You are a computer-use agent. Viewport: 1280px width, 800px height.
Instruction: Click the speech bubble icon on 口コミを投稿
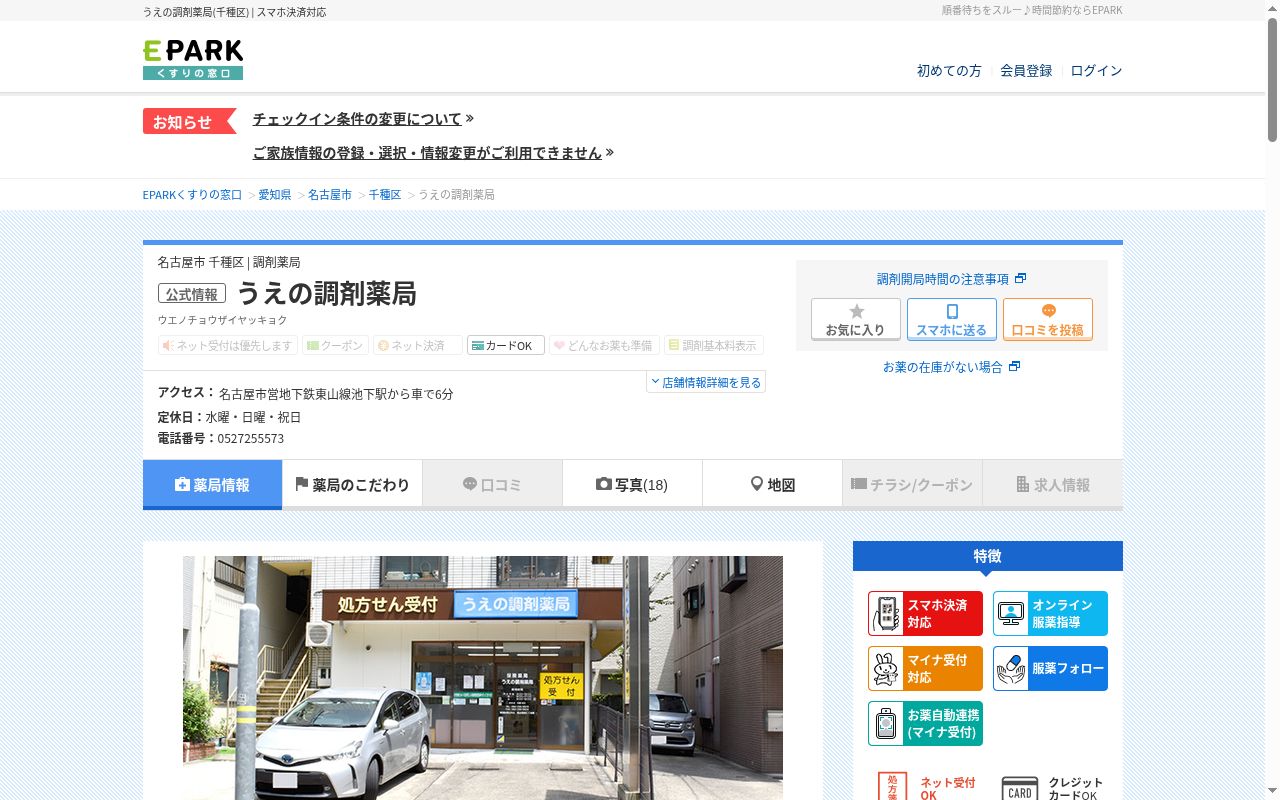pos(1048,311)
